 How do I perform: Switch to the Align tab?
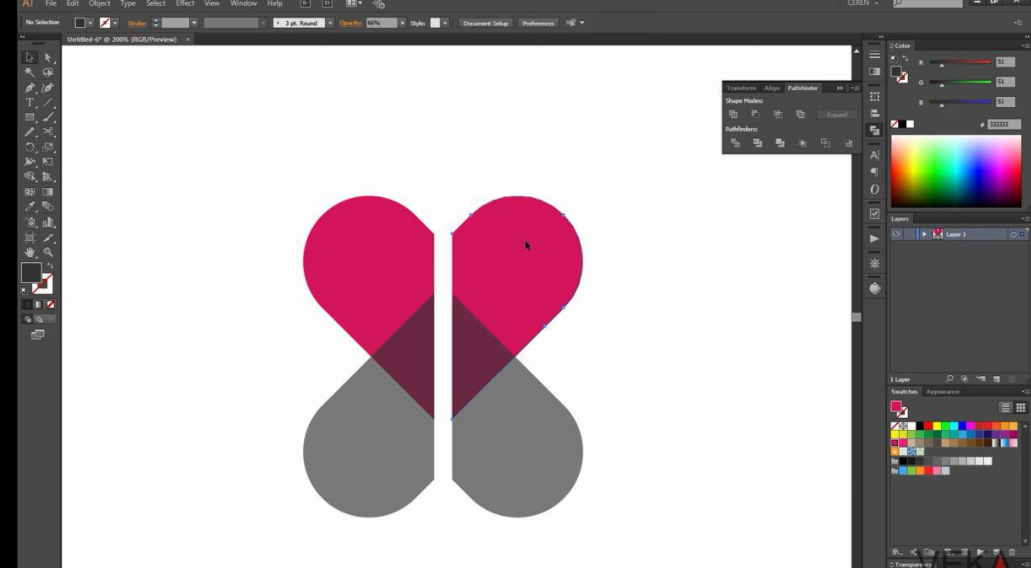tap(771, 88)
